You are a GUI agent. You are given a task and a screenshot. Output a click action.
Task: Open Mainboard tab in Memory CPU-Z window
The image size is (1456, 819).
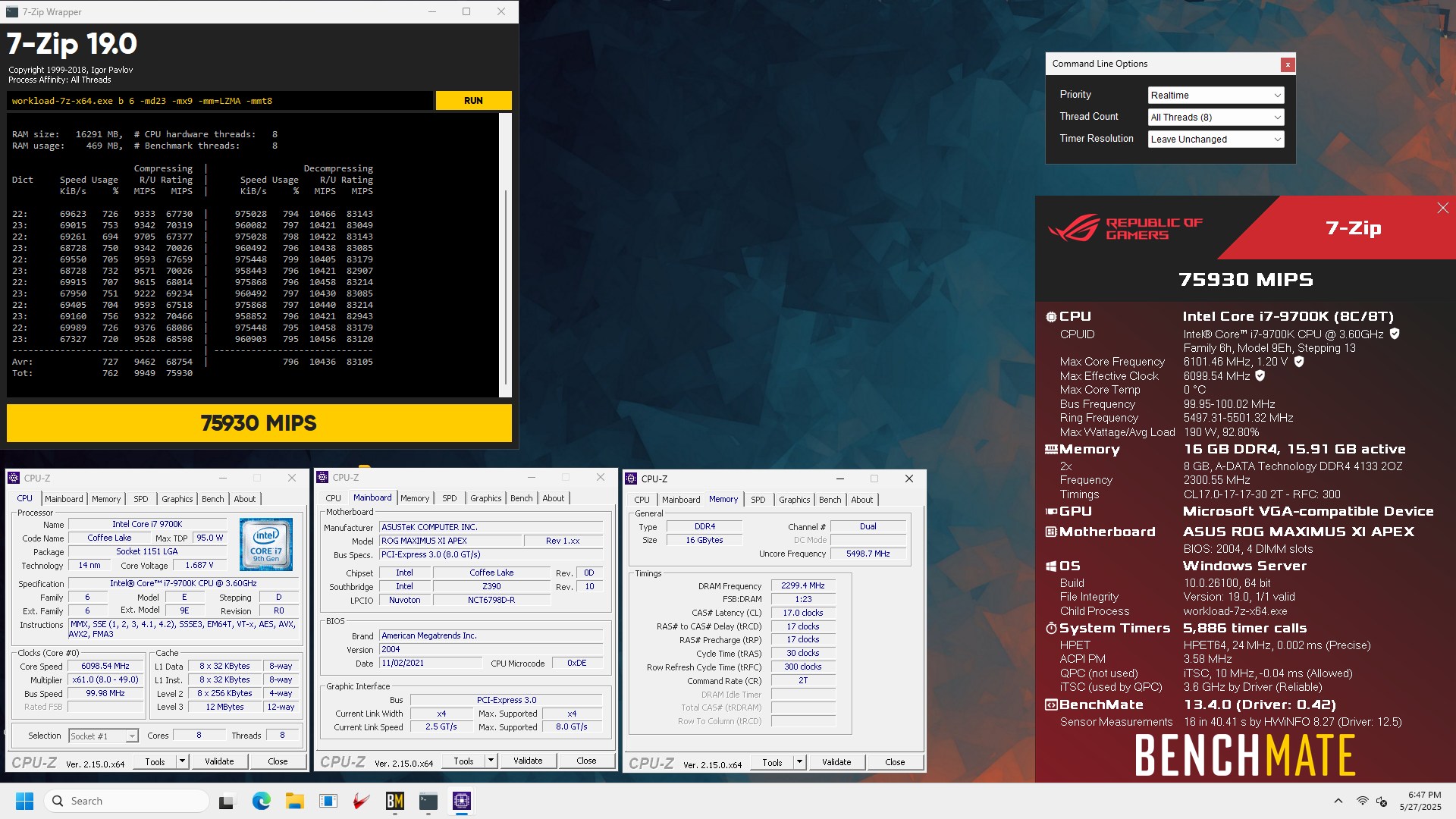681,500
